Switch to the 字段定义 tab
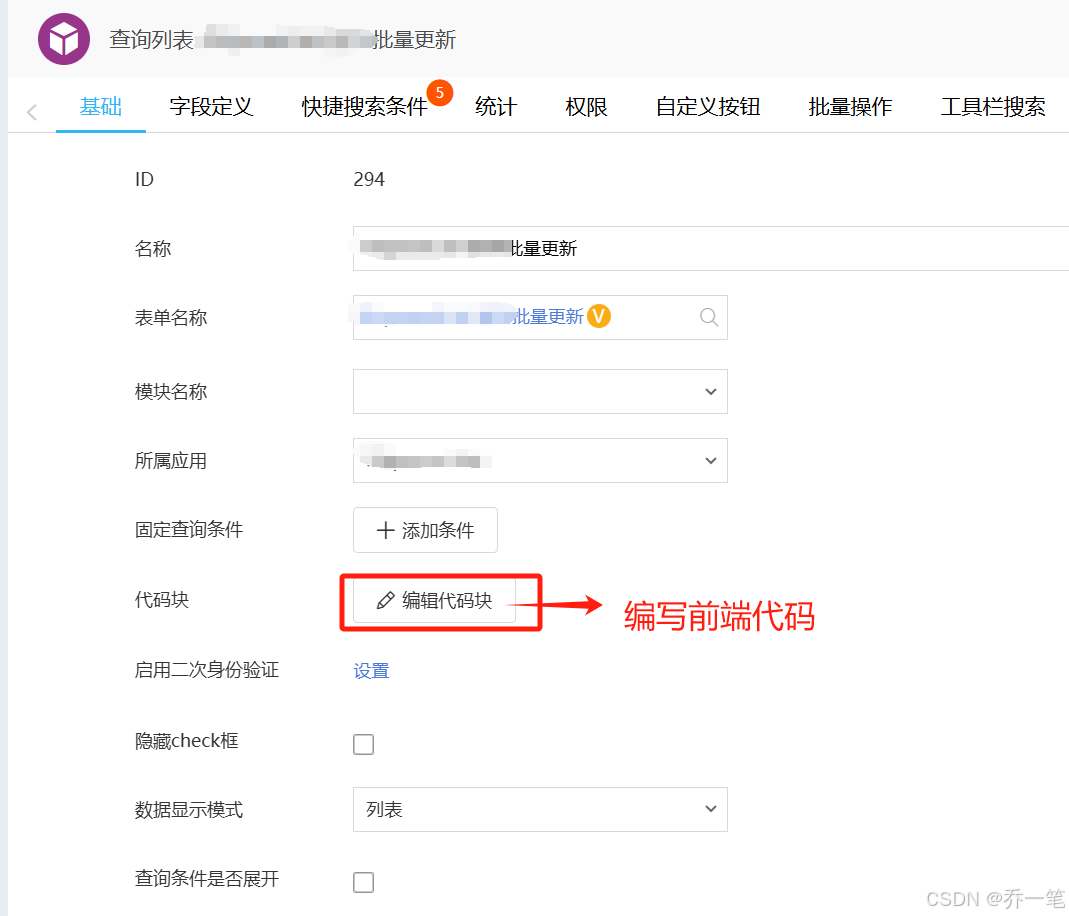Screen dimensions: 1069x916 pyautogui.click(x=211, y=107)
